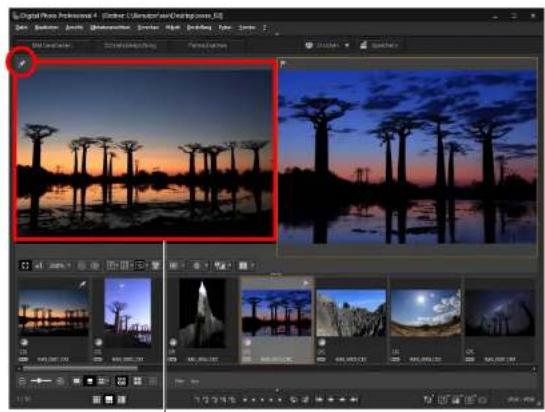Click the Bild bearbeiten button
Viewport: 545px width, 412px height.
pos(51,45)
